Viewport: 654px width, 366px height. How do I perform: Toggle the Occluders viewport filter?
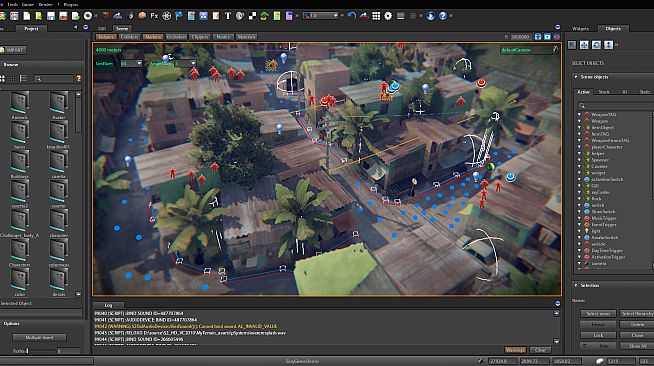pyautogui.click(x=176, y=37)
